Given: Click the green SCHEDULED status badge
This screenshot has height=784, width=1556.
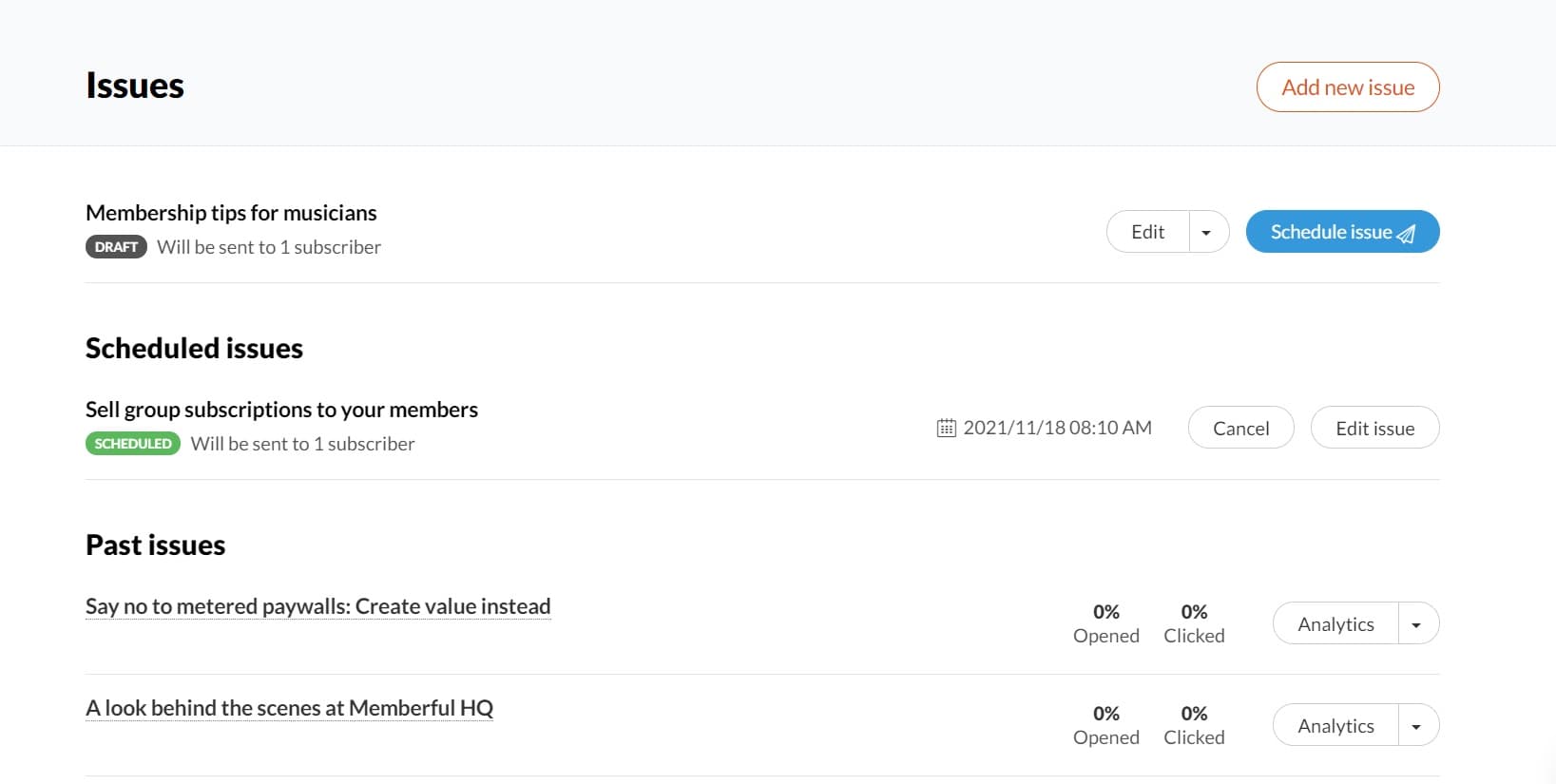Looking at the screenshot, I should (x=133, y=444).
